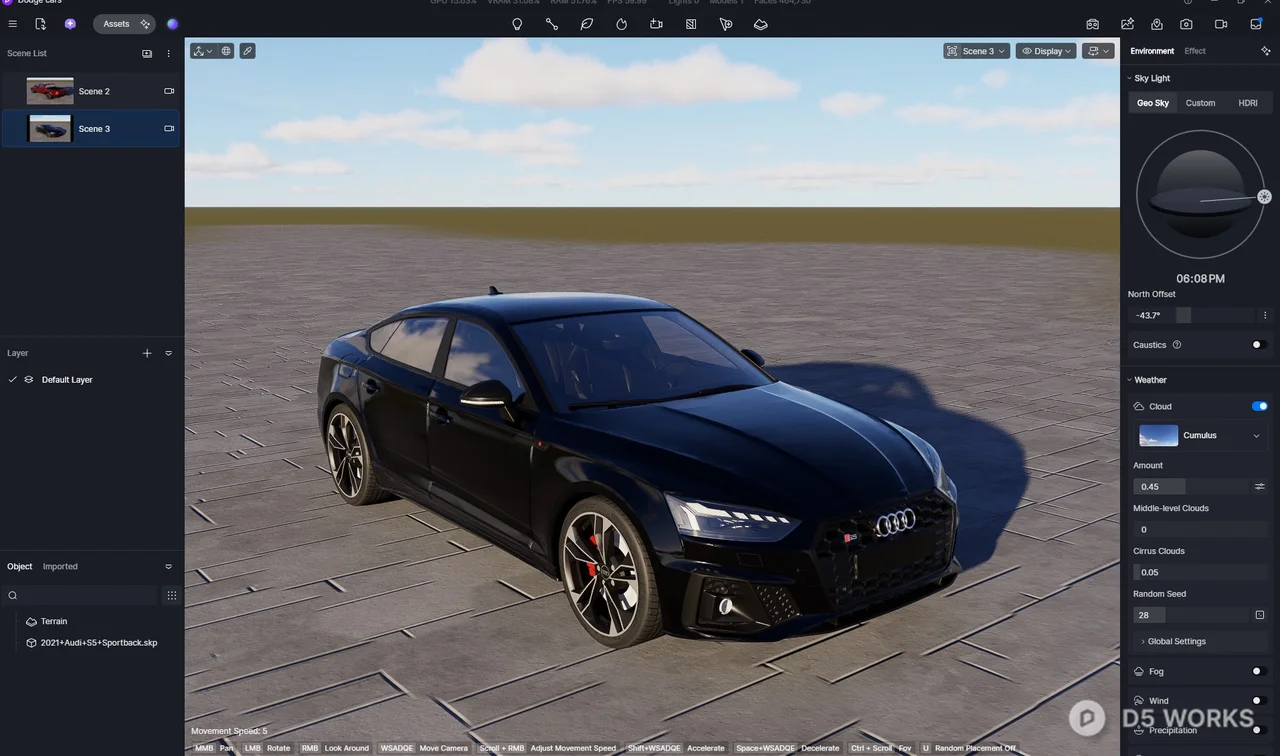Image resolution: width=1280 pixels, height=756 pixels.
Task: Click the material picker eyedropper icon
Action: pos(247,51)
